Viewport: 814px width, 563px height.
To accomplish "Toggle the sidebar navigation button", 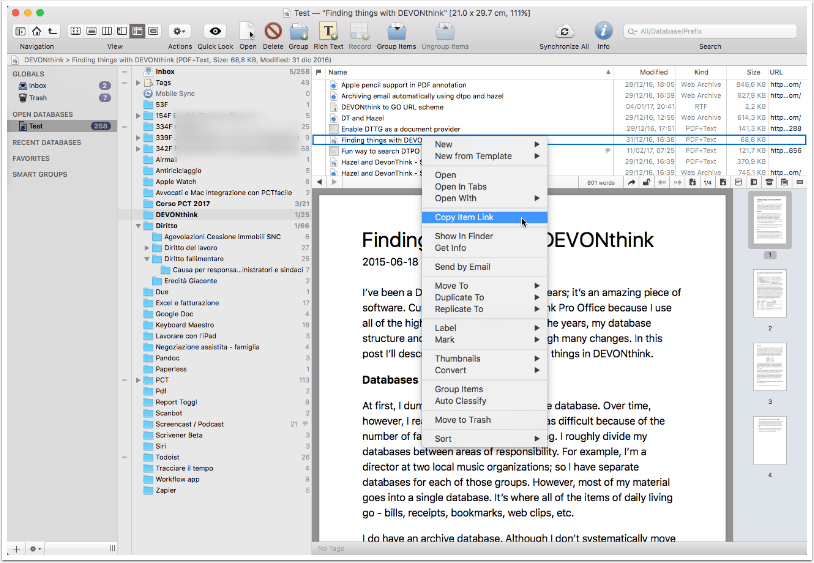I will pyautogui.click(x=20, y=31).
